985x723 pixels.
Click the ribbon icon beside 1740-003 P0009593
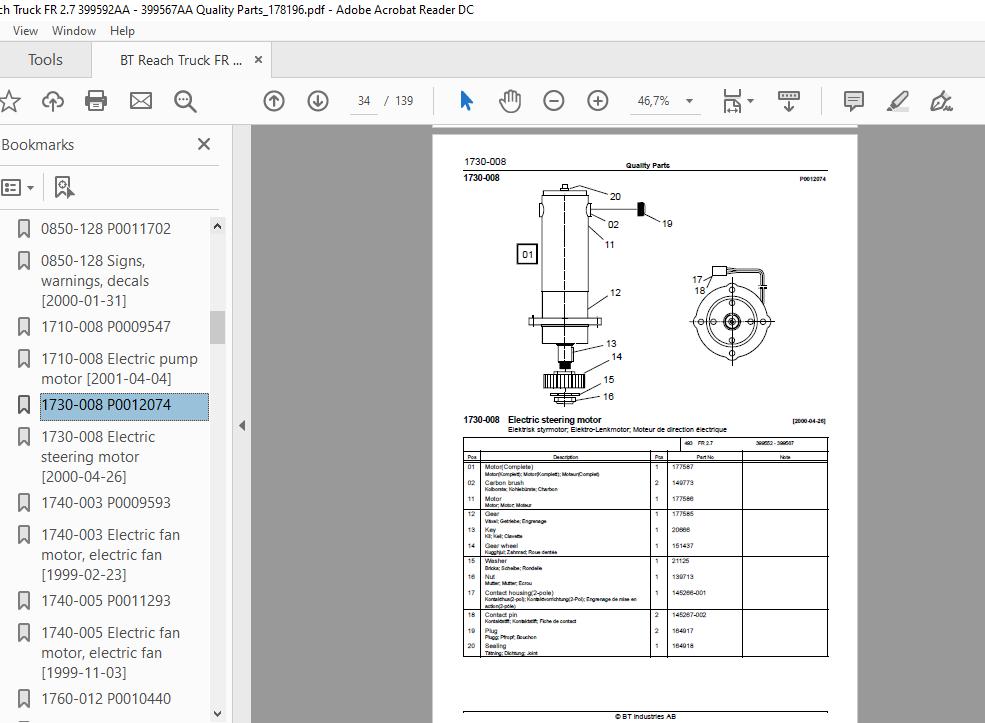point(24,503)
